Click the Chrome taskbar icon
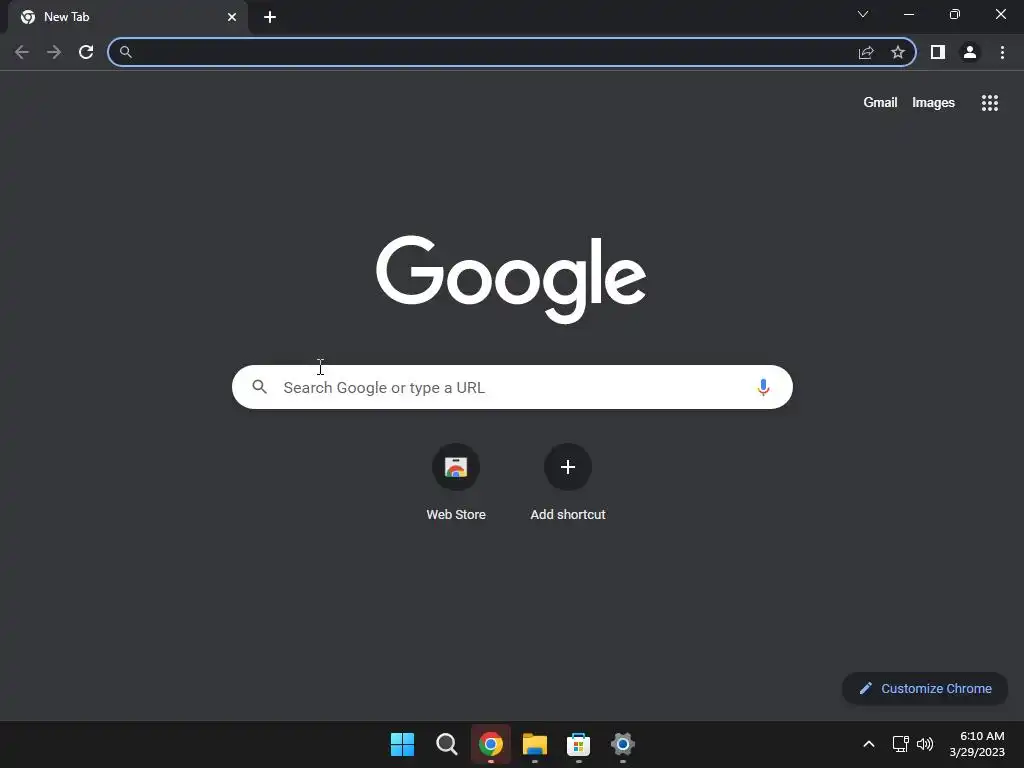 click(490, 744)
